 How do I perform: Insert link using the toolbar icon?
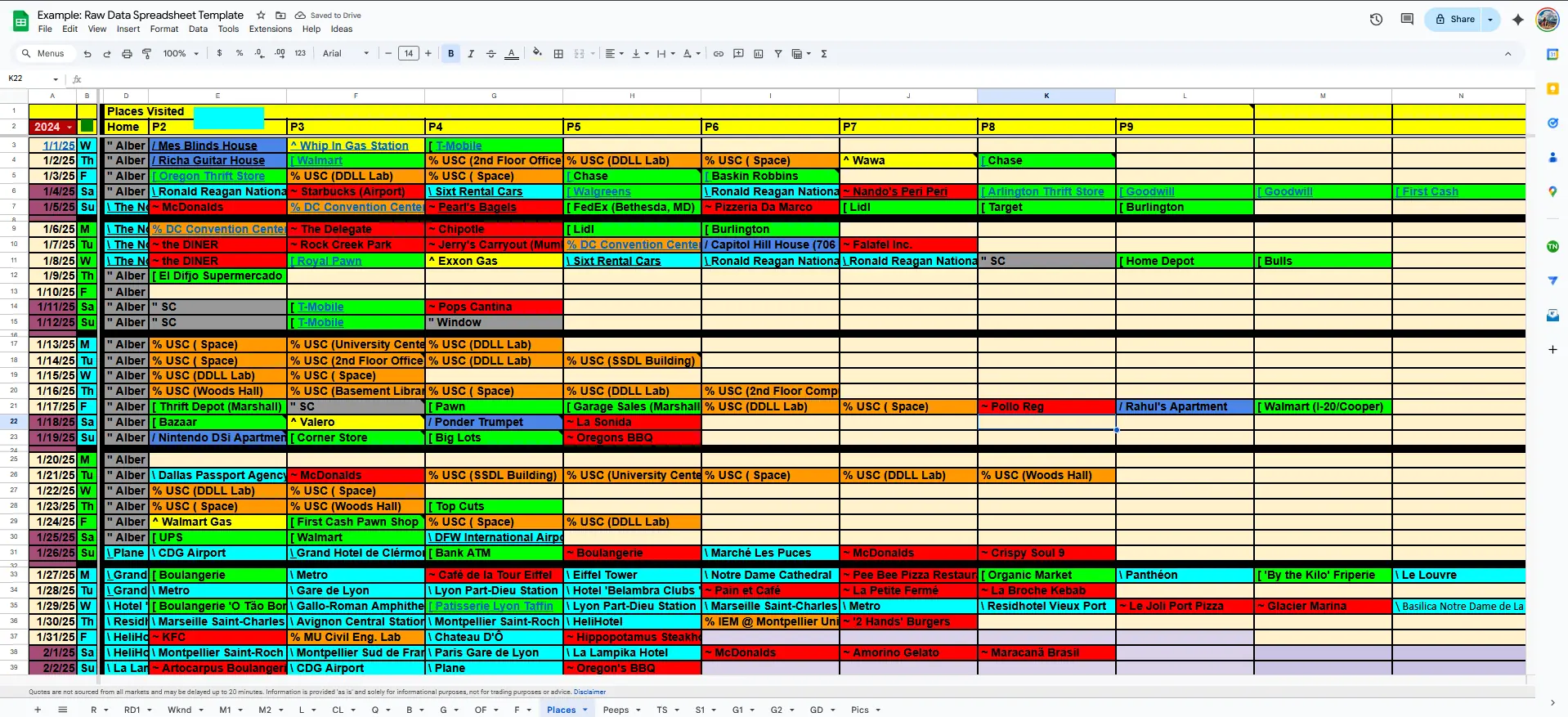tap(719, 54)
